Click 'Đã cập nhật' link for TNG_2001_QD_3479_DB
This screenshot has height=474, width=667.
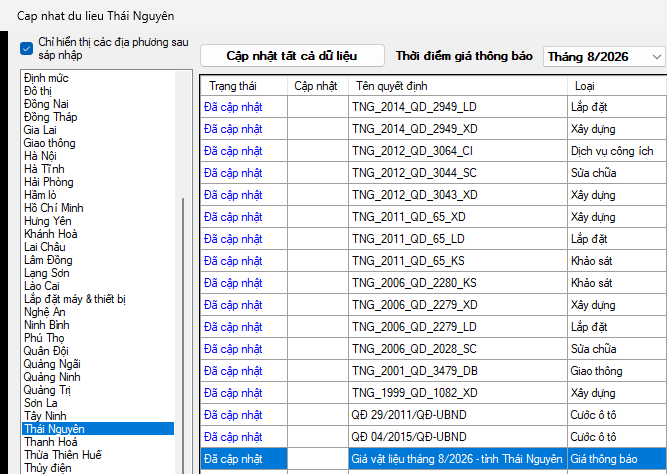tap(233, 371)
